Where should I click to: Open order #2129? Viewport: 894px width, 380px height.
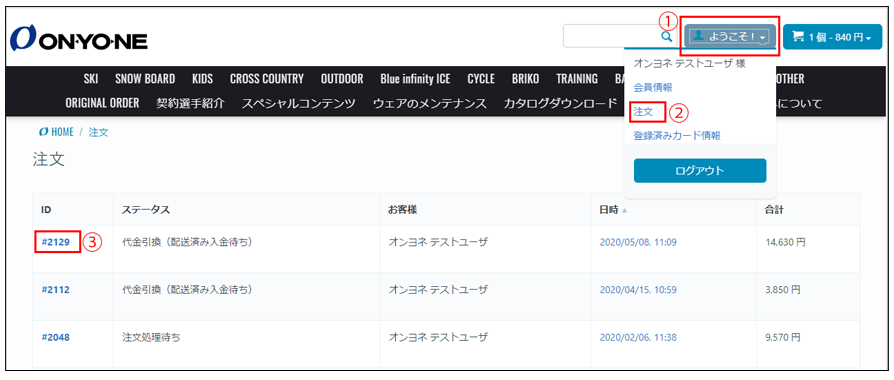point(55,242)
